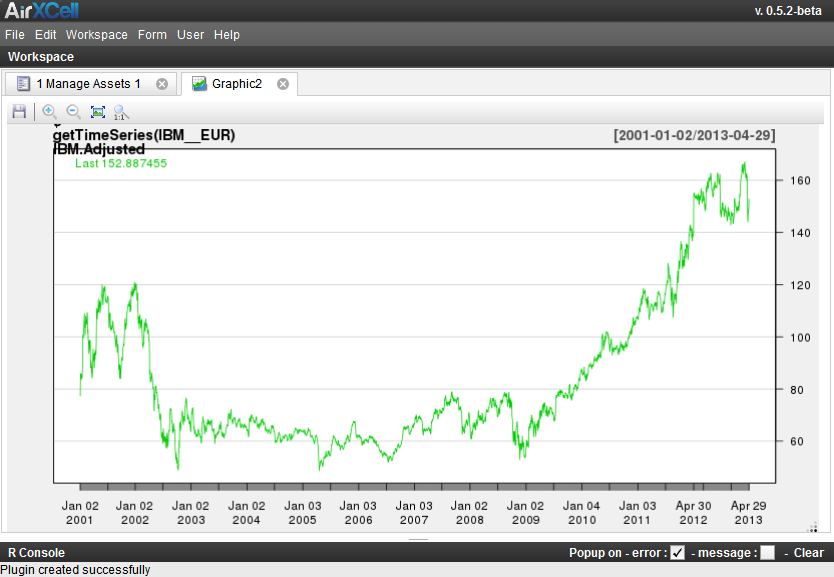
Task: Click the Workspace panel header
Action: 41,56
